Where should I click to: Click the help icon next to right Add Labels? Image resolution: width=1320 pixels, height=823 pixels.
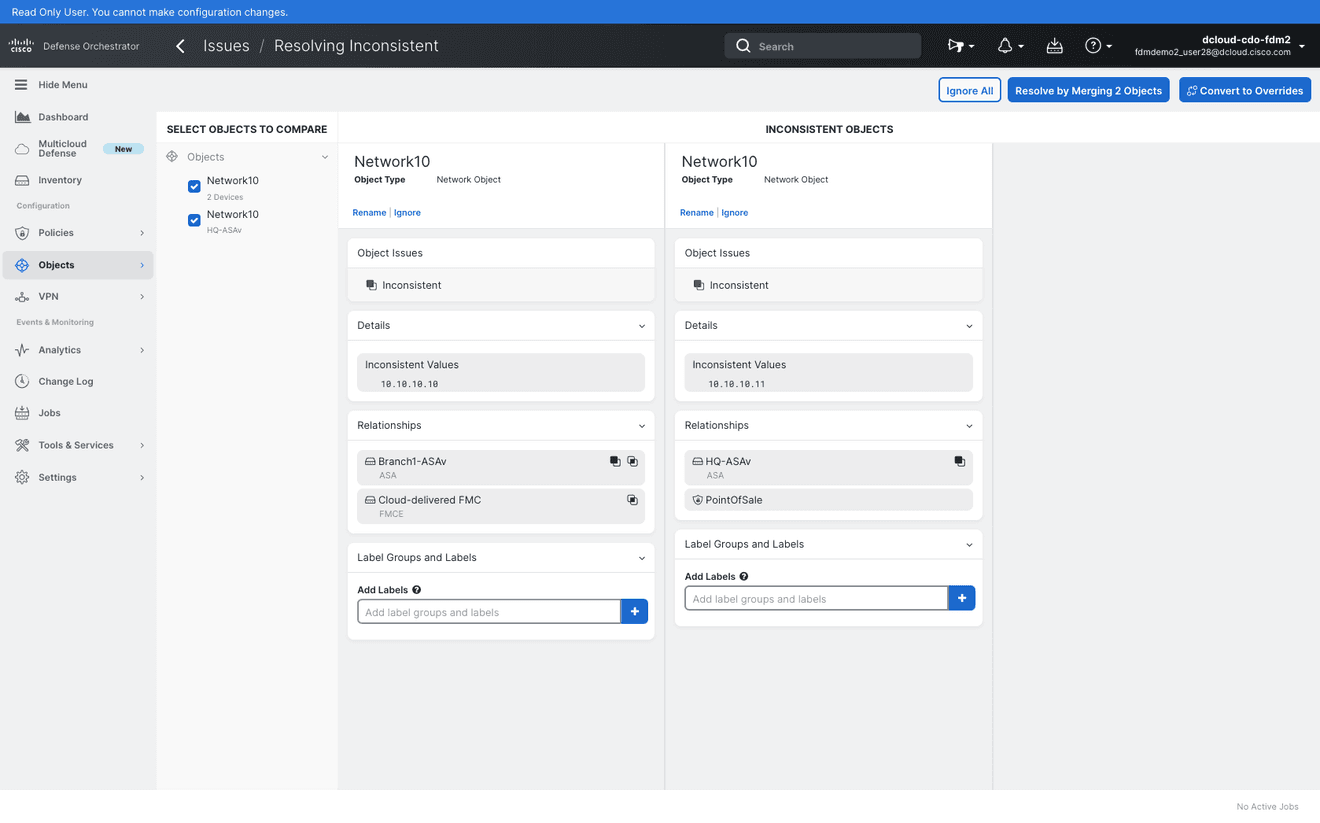(x=744, y=577)
